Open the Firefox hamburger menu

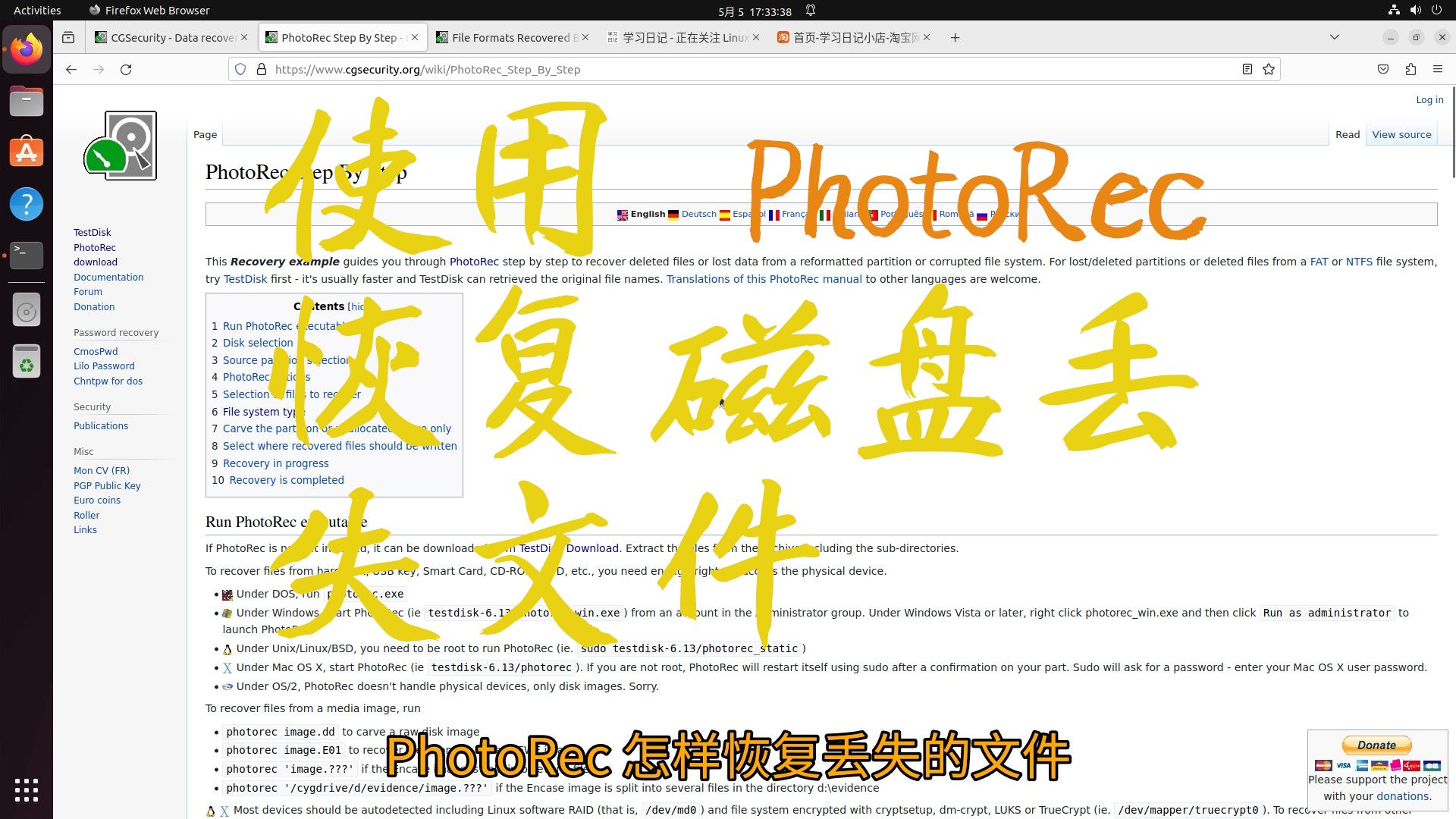1438,69
